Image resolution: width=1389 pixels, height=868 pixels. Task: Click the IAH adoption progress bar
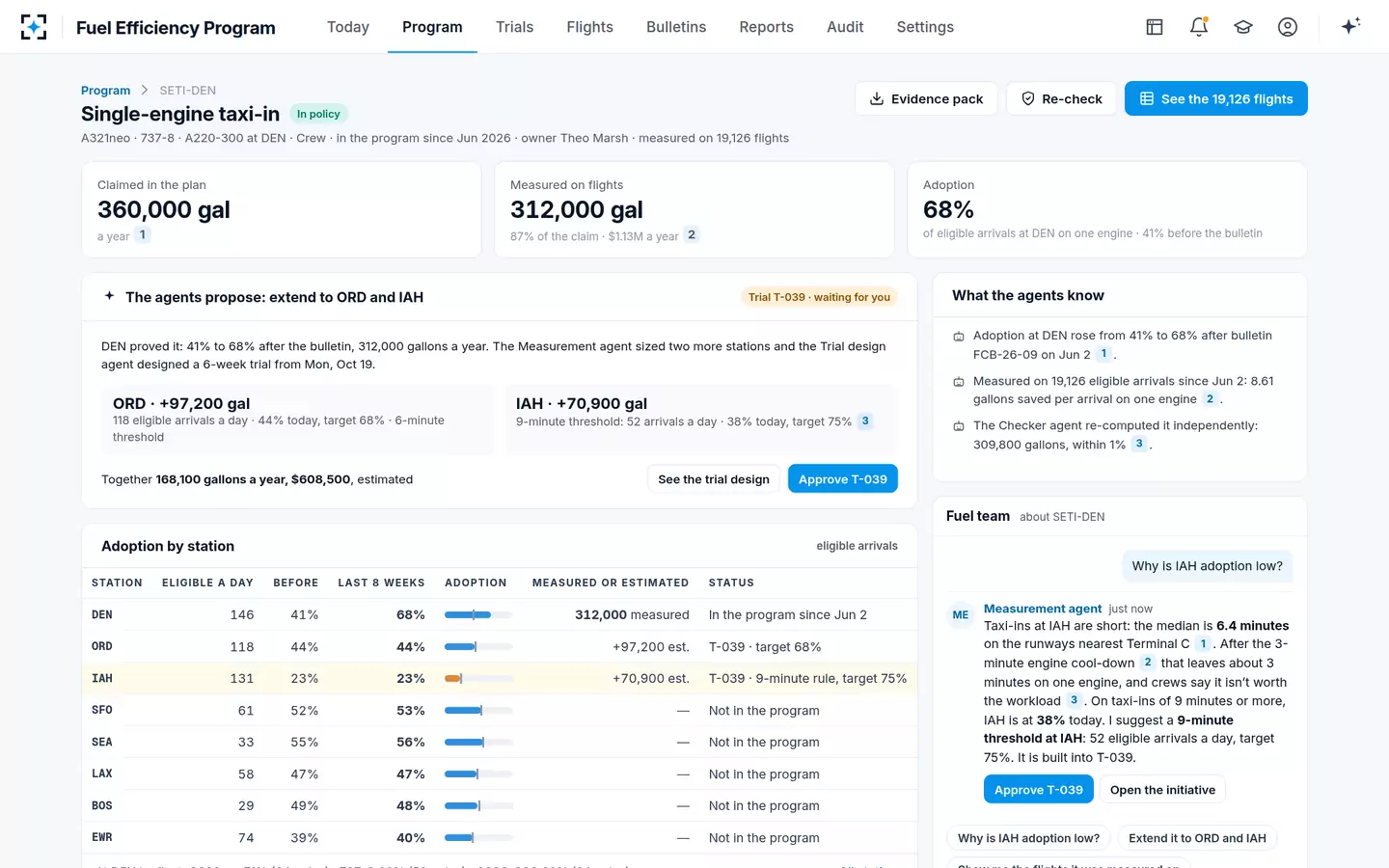tap(478, 679)
